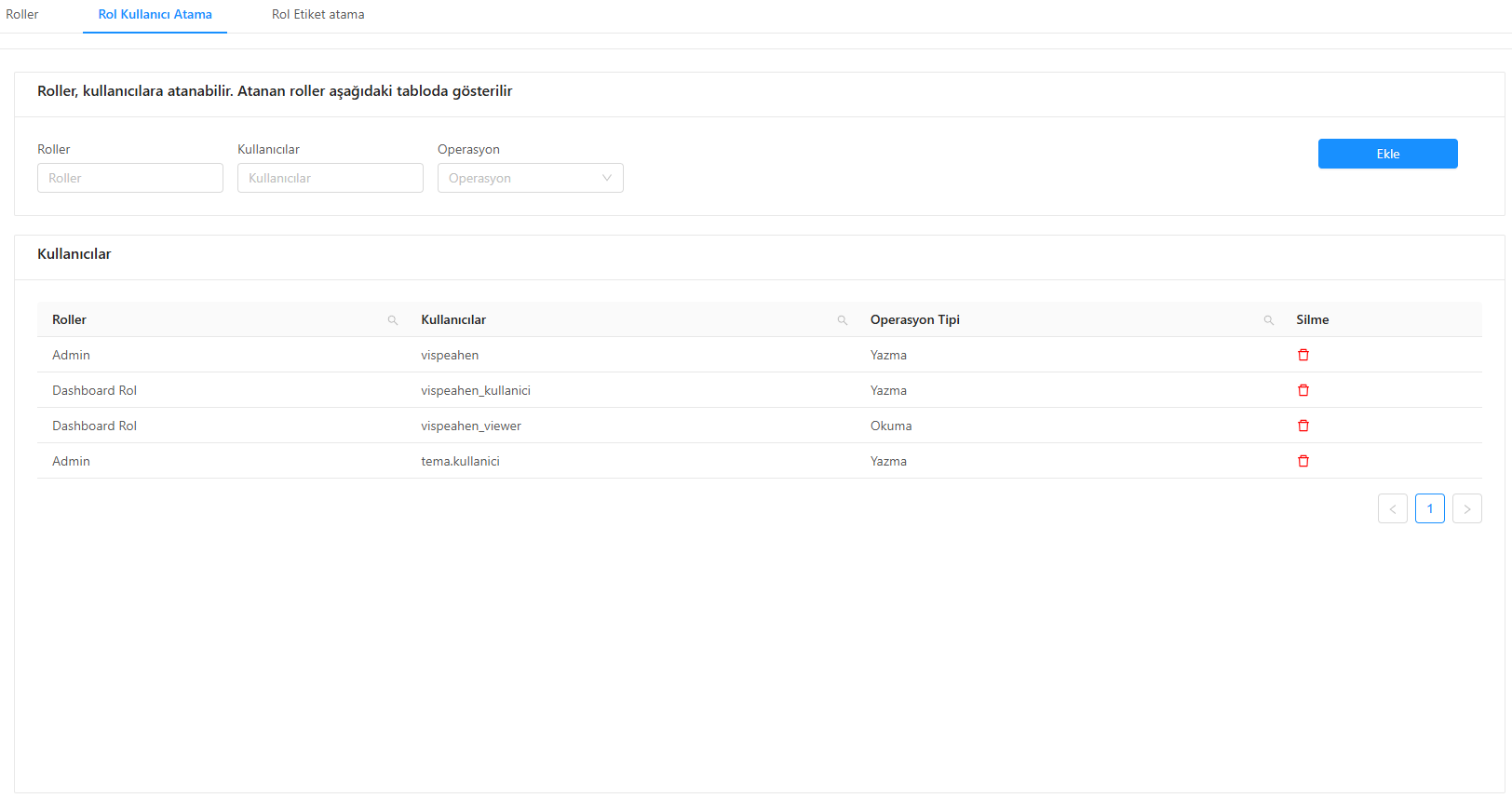Click the Ekle button
This screenshot has height=798, width=1512.
pos(1387,154)
